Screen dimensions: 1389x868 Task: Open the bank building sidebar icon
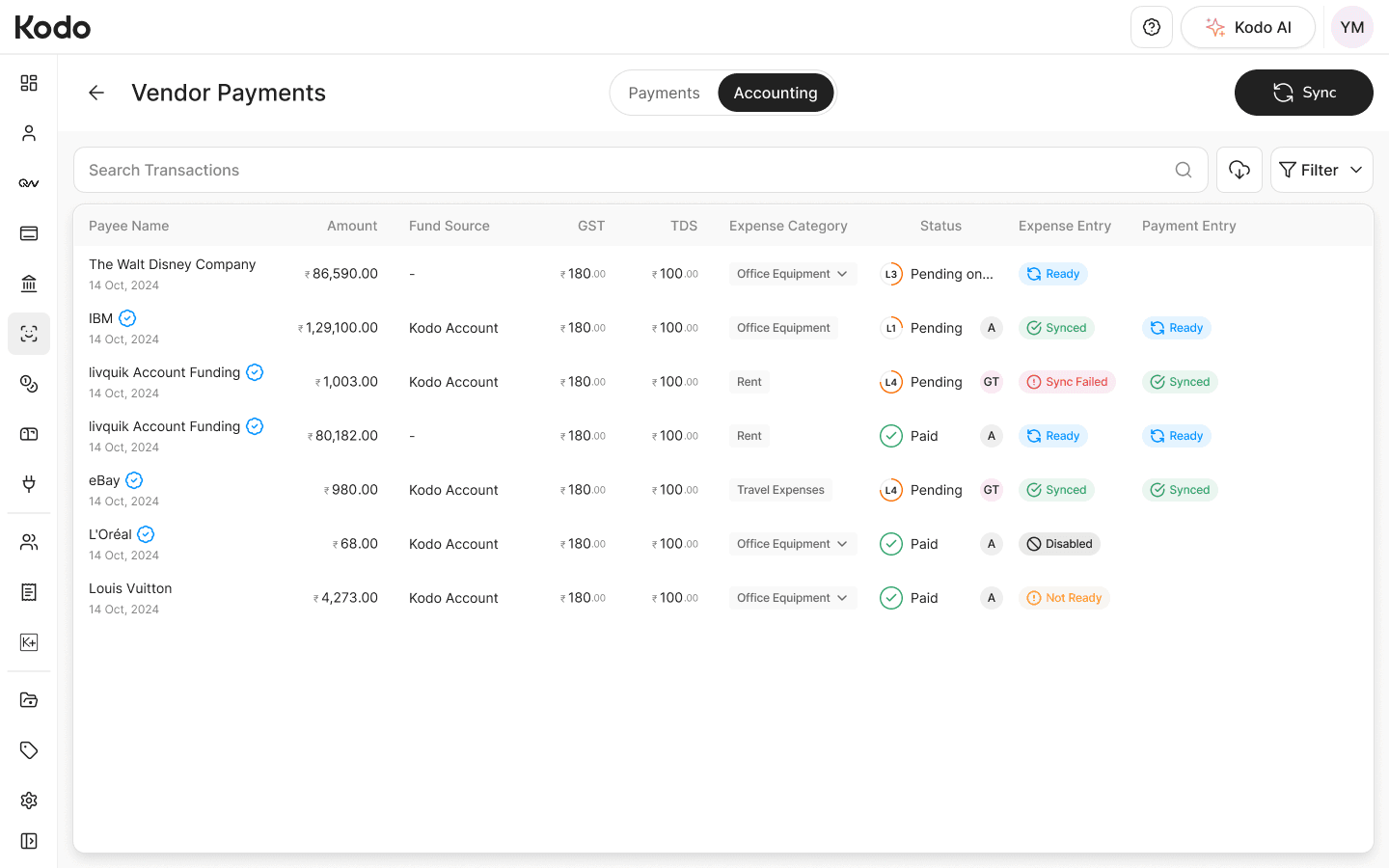(x=29, y=284)
